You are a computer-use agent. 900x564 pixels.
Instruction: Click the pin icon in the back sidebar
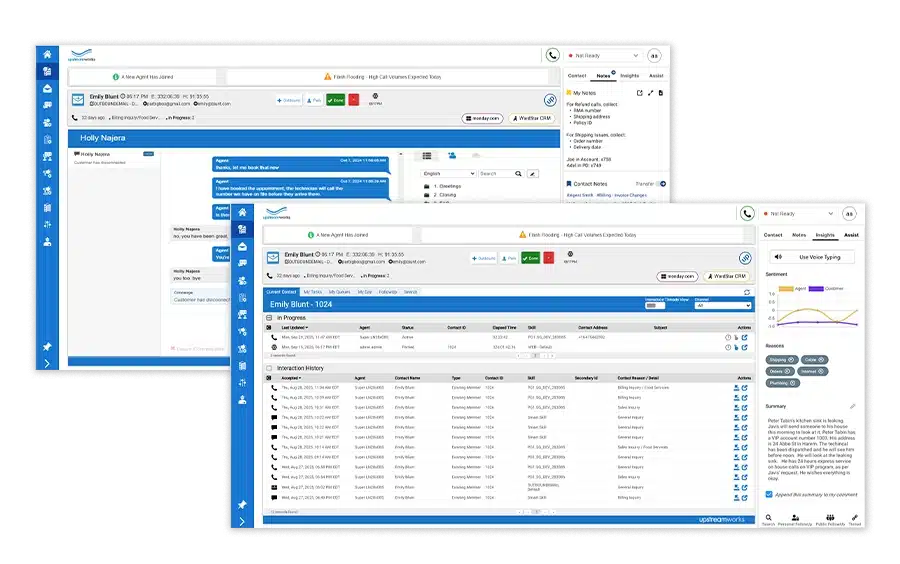pyautogui.click(x=46, y=346)
